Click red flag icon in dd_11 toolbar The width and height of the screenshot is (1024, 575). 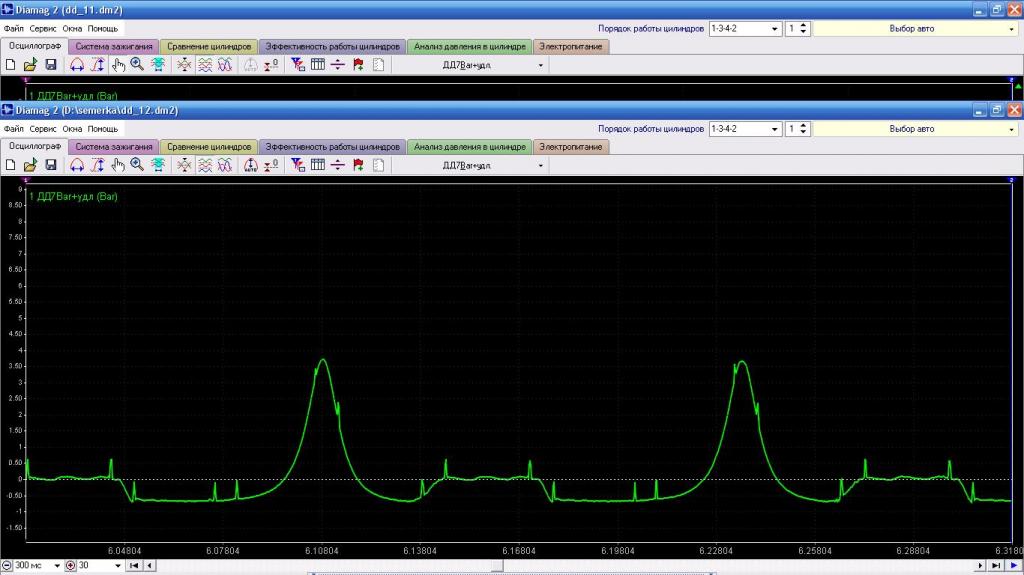(x=358, y=65)
